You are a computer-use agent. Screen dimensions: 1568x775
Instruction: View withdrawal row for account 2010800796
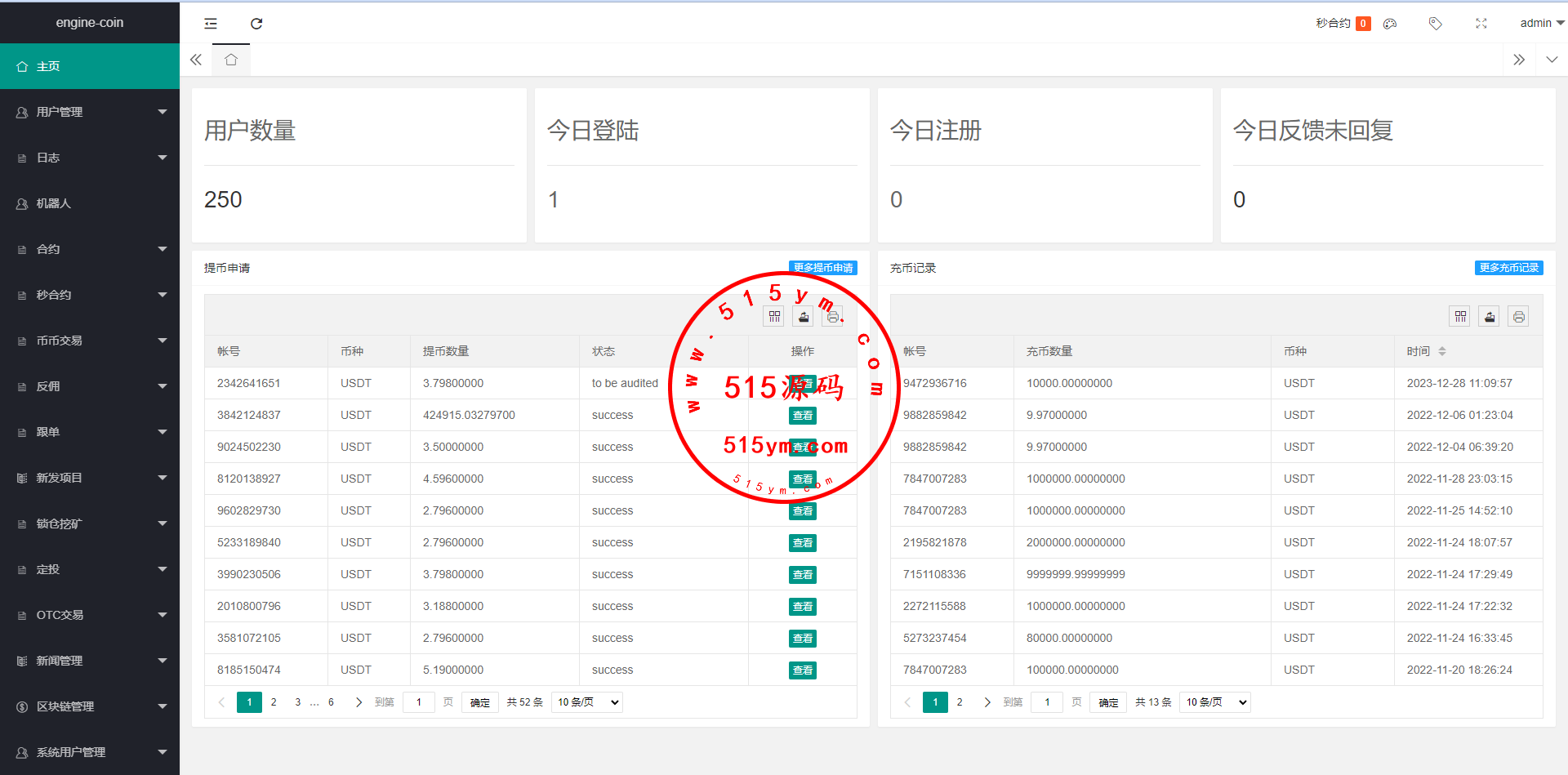pos(802,607)
